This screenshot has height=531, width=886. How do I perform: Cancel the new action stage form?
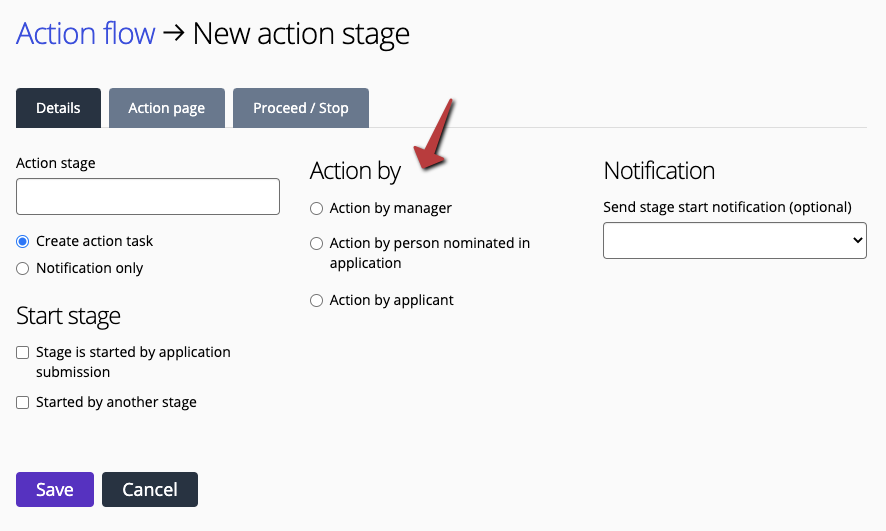point(150,489)
